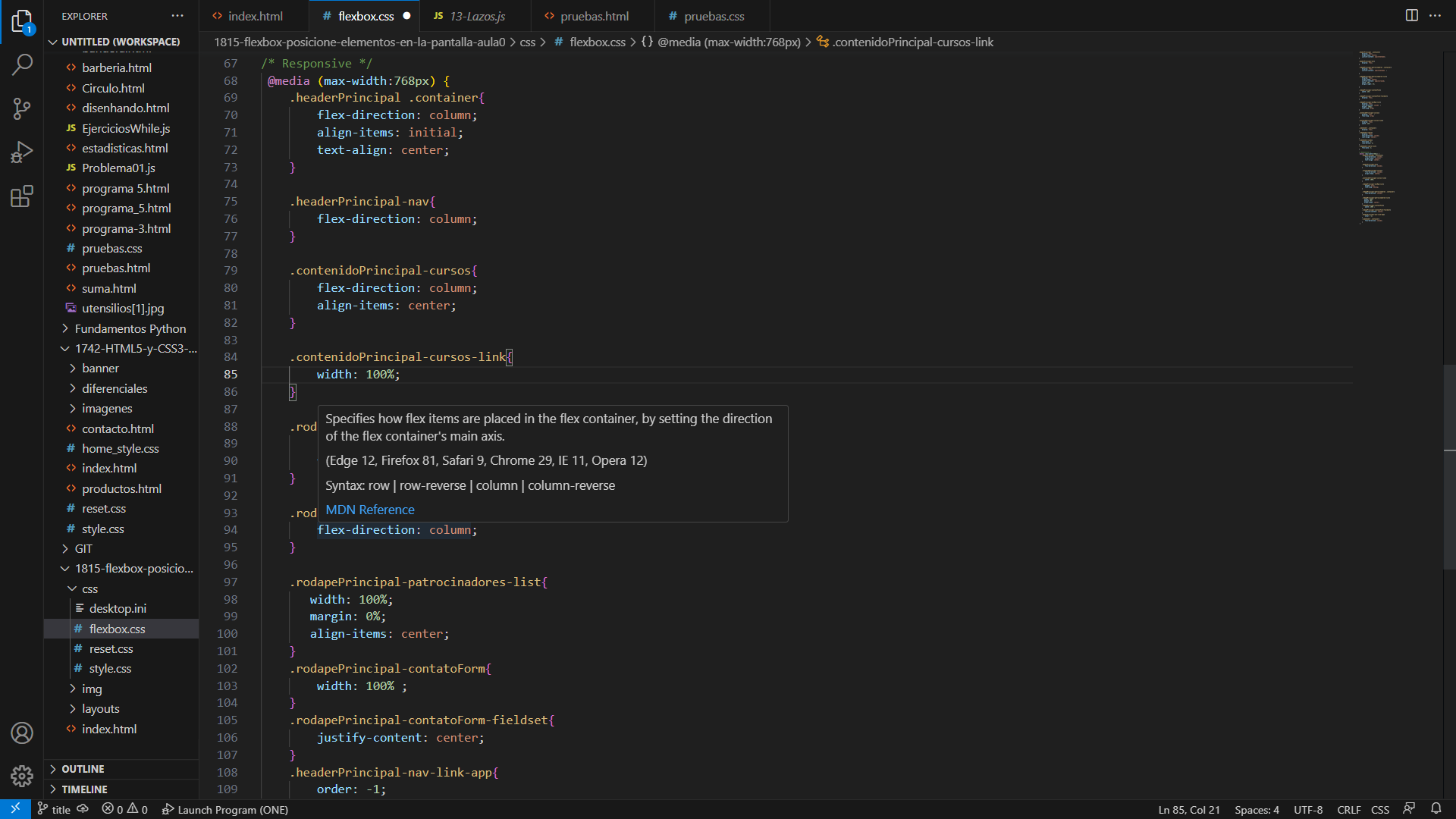Click the 1815-flexbox breadcrumb folder
1456x819 pixels.
pyautogui.click(x=359, y=42)
